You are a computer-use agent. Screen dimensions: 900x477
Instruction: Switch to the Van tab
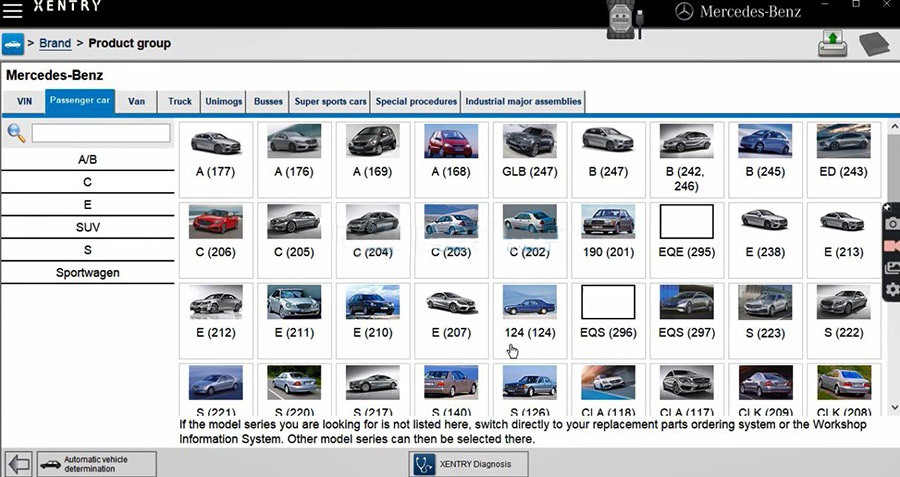coord(136,102)
